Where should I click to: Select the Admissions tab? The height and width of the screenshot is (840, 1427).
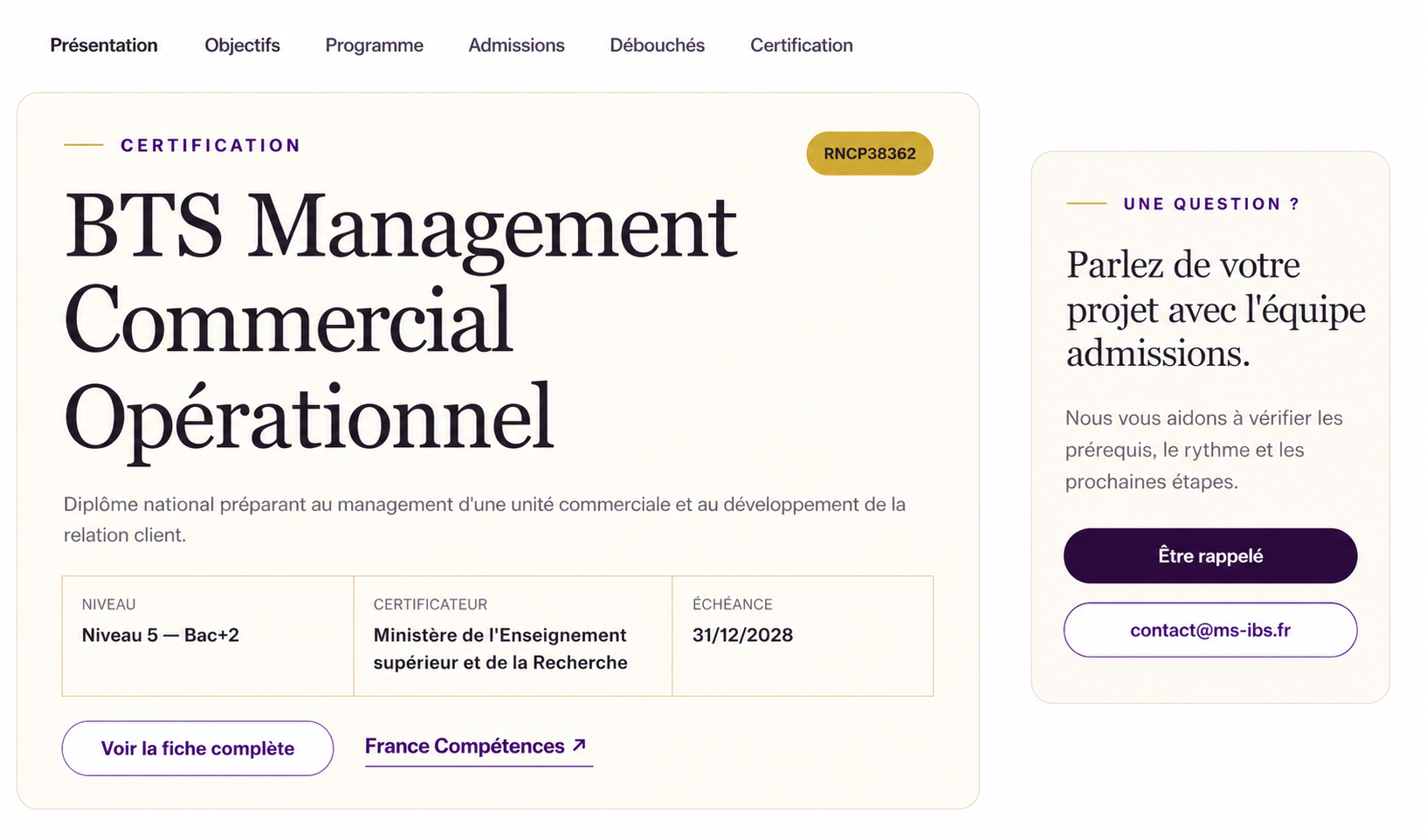516,45
